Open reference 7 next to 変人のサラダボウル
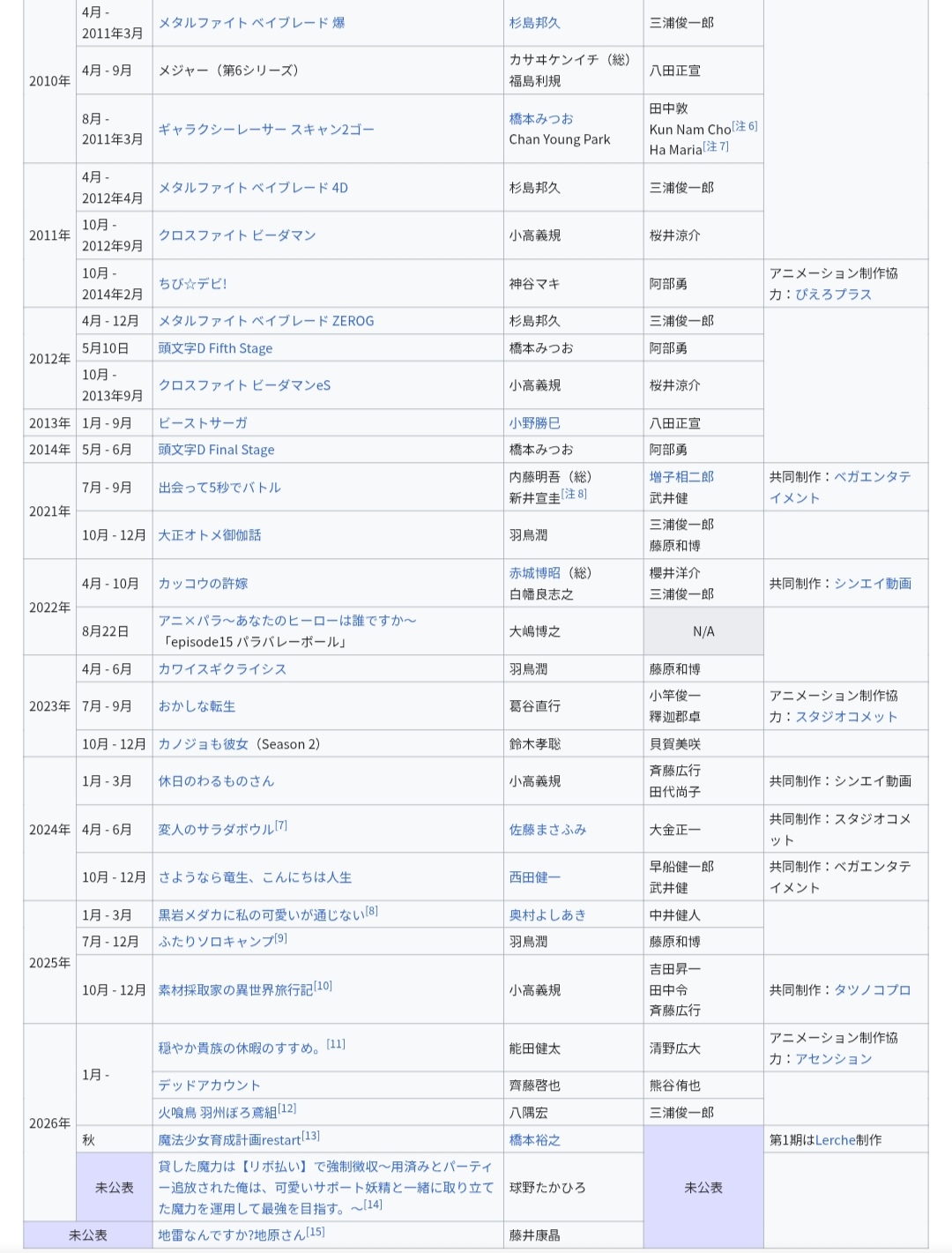952x1253 pixels. point(281,826)
